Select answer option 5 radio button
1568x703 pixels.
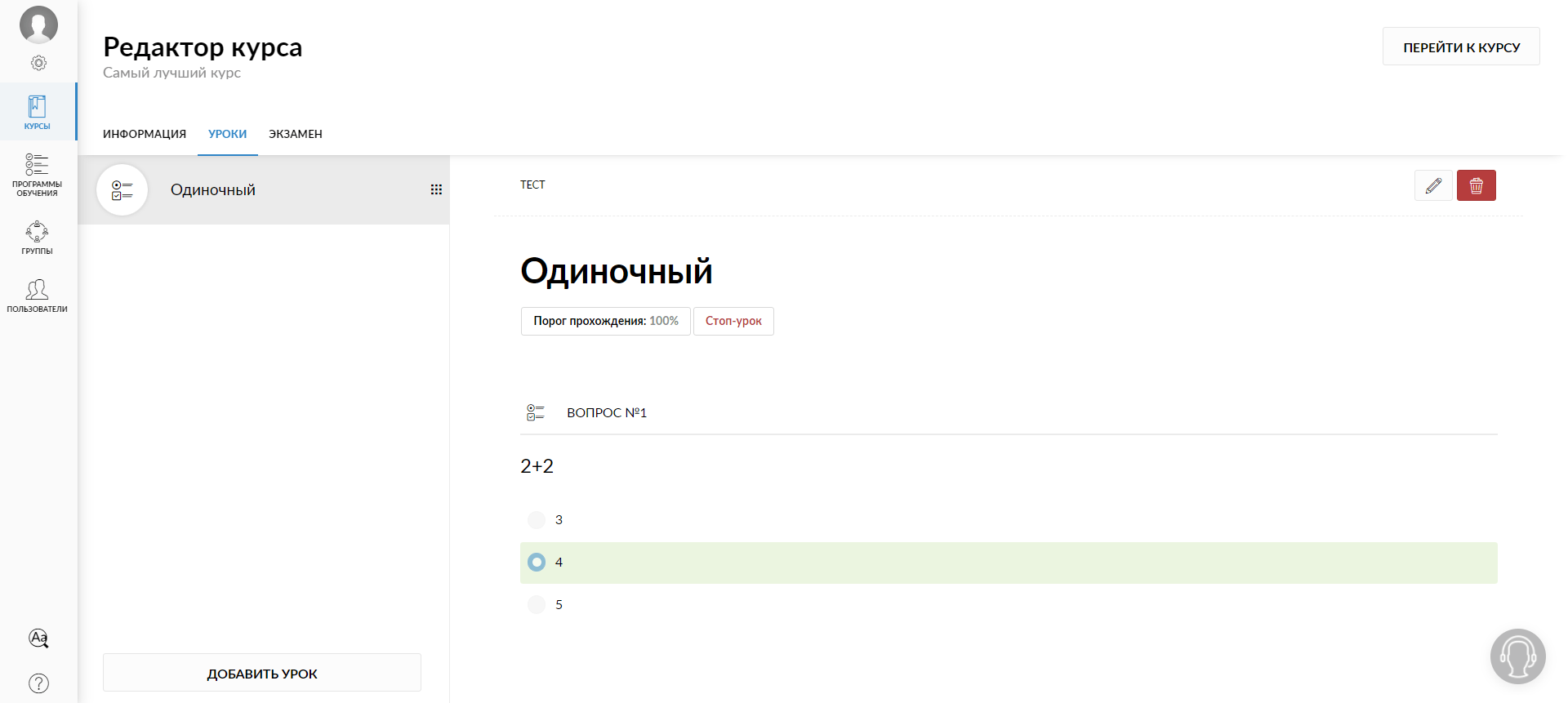coord(537,605)
